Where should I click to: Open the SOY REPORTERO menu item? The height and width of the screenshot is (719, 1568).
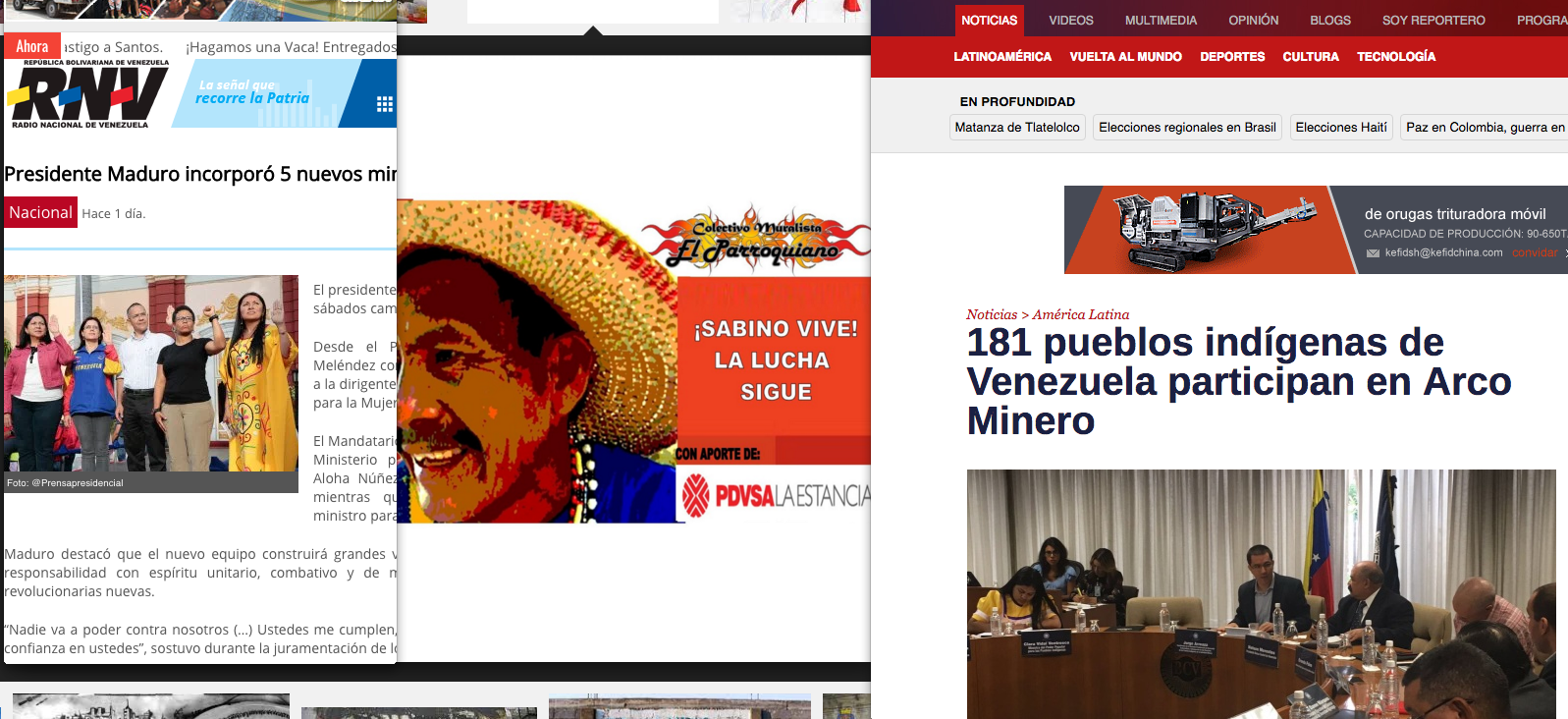coord(1433,21)
